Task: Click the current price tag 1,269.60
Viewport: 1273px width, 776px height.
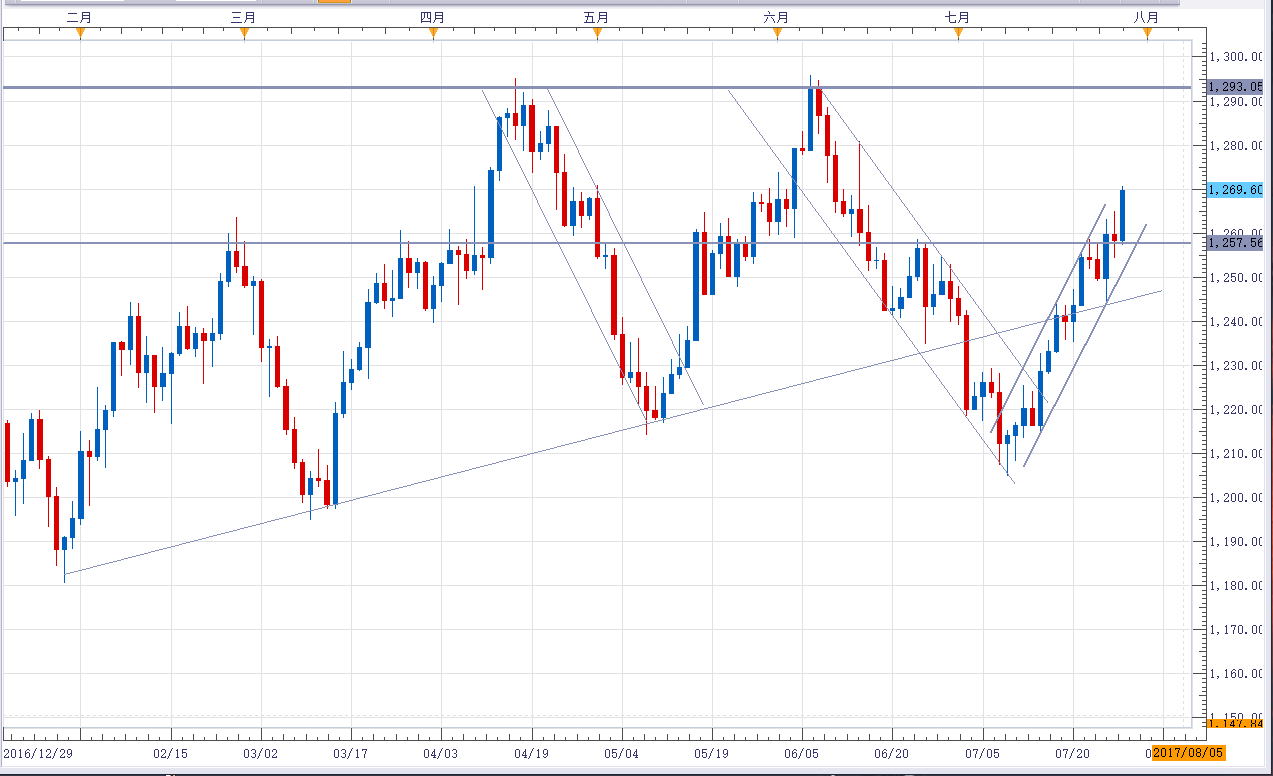Action: pyautogui.click(x=1235, y=189)
